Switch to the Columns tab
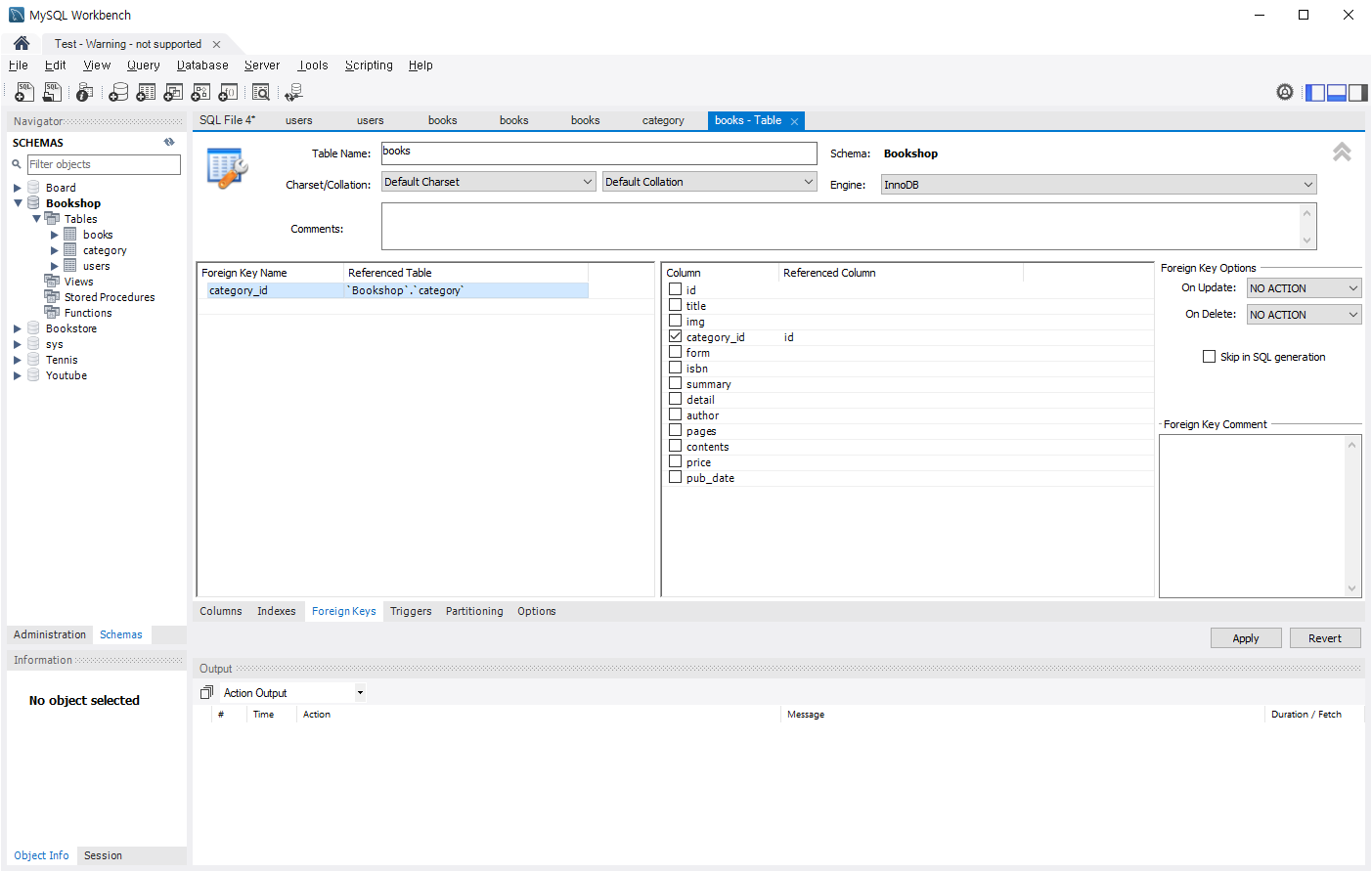 coord(221,611)
